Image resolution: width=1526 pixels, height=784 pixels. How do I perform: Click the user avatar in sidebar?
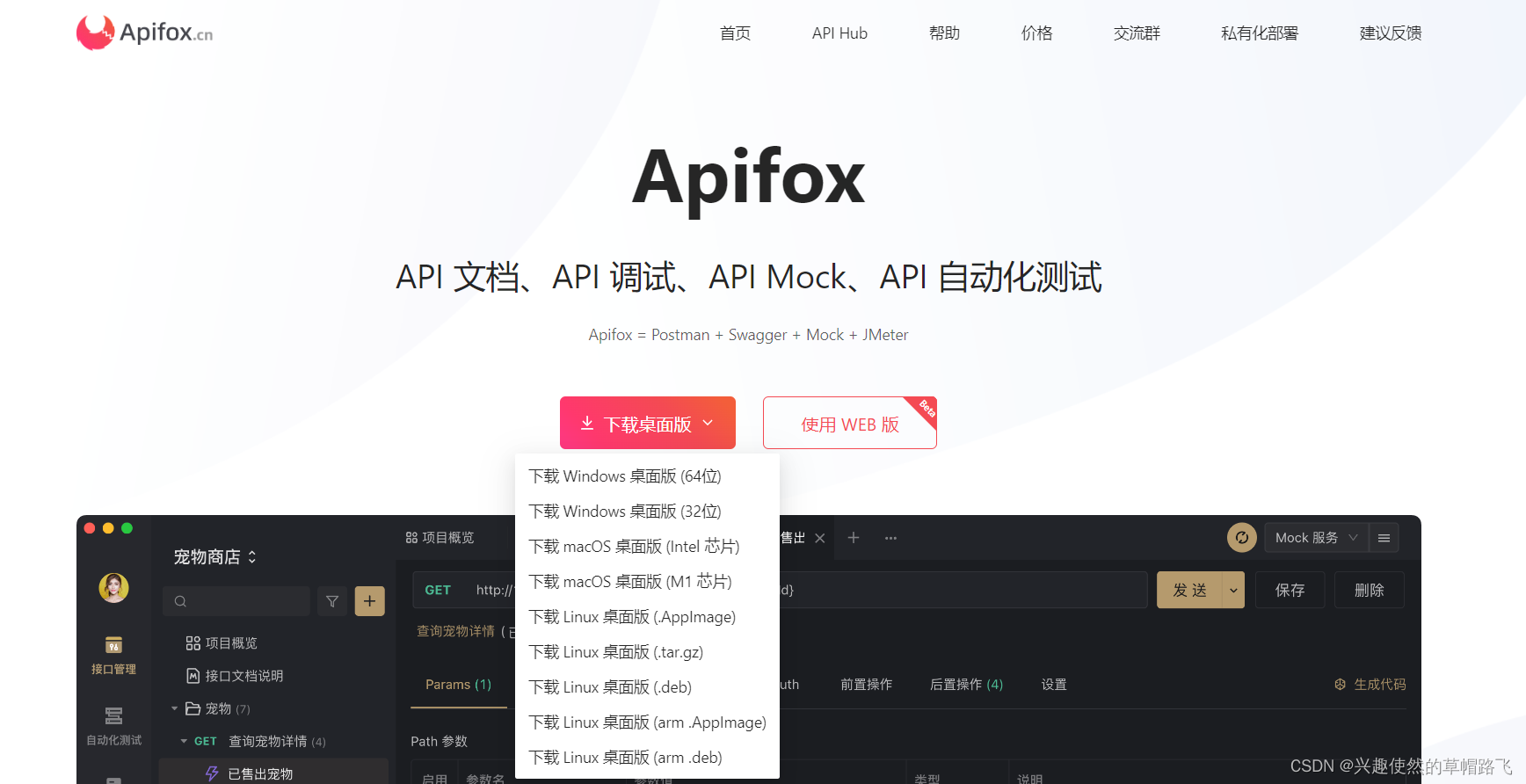point(113,587)
